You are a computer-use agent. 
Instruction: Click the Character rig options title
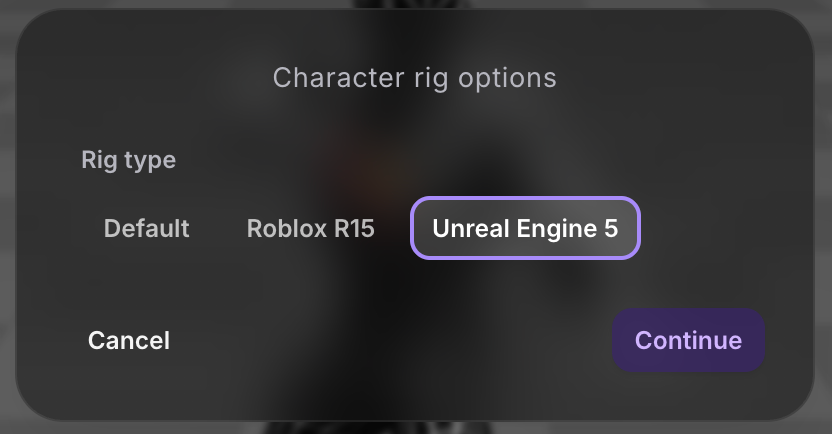(x=414, y=78)
